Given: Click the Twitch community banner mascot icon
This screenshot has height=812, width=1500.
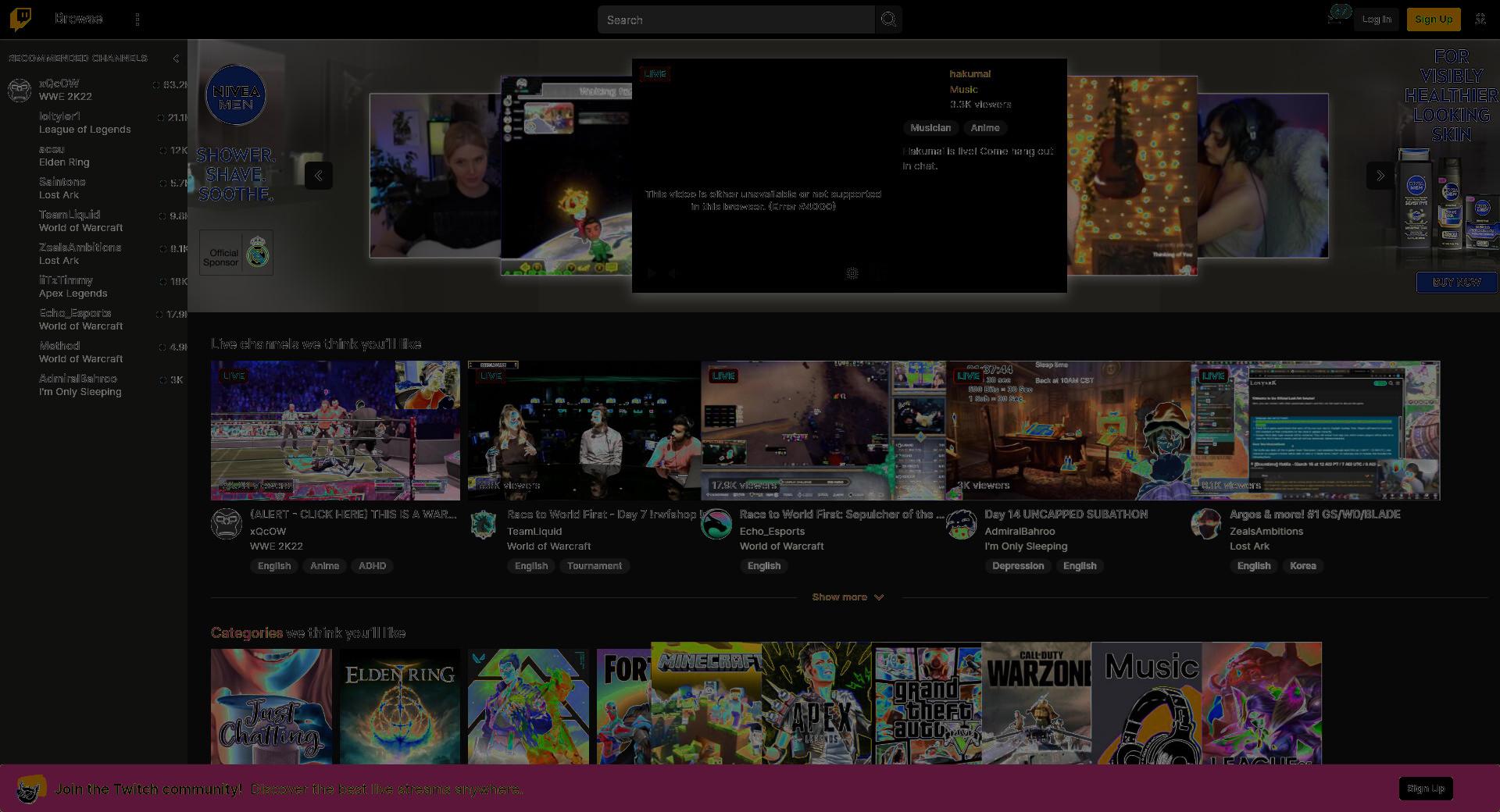Looking at the screenshot, I should (x=31, y=789).
